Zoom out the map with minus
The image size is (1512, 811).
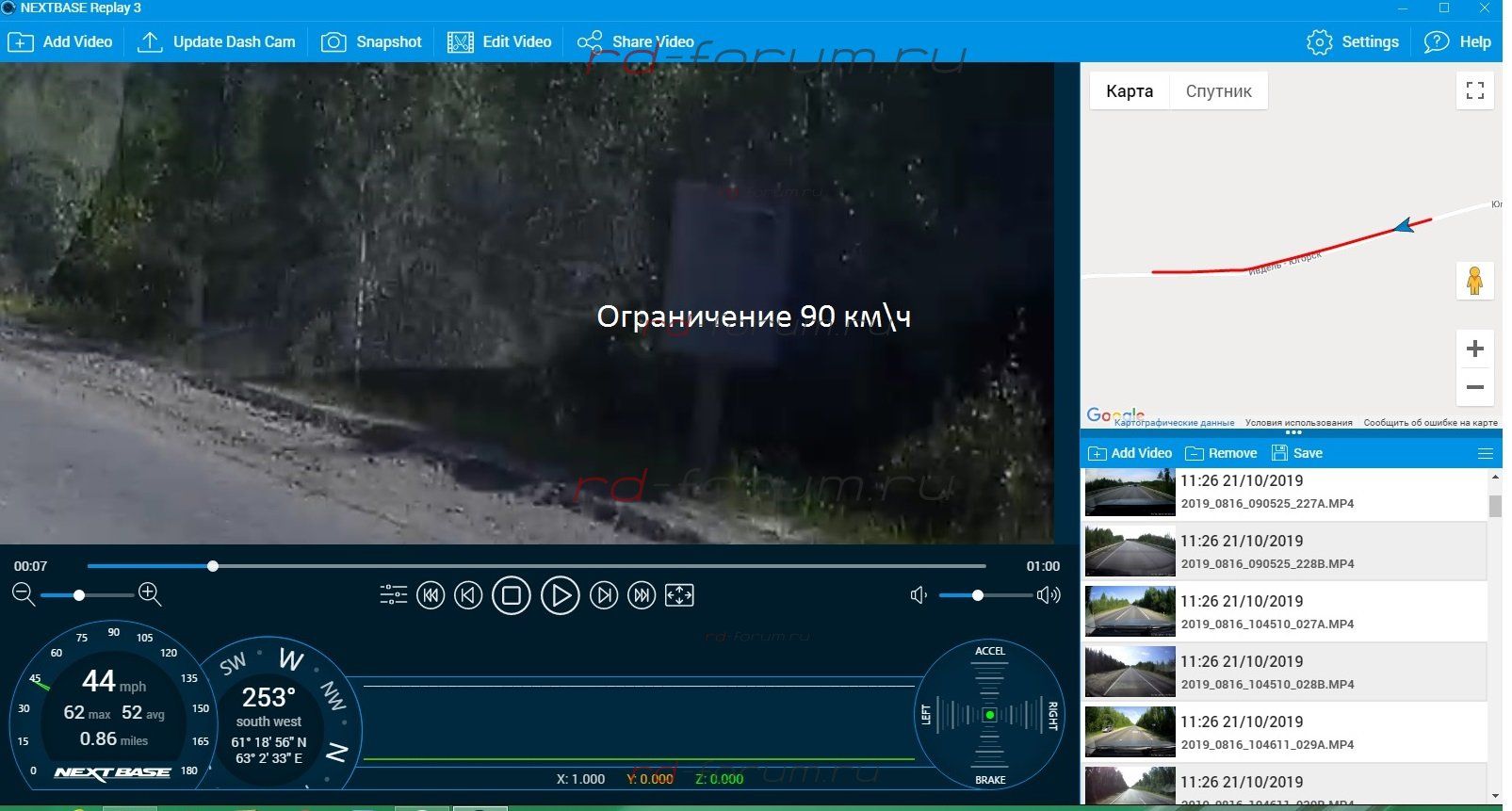pos(1475,387)
